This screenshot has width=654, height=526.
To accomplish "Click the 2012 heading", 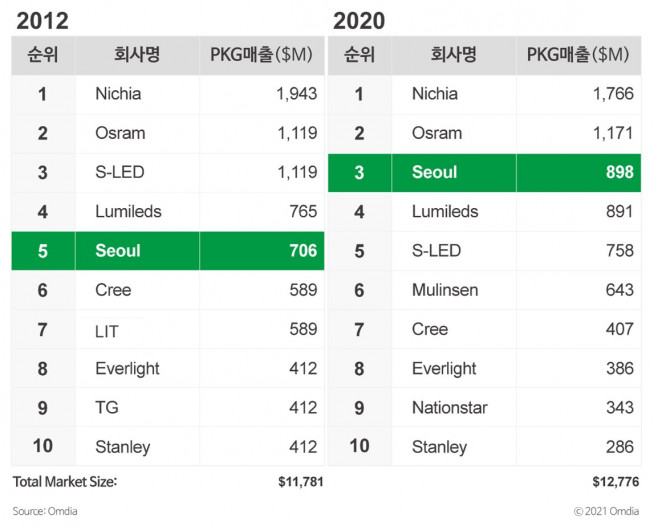I will (x=42, y=19).
